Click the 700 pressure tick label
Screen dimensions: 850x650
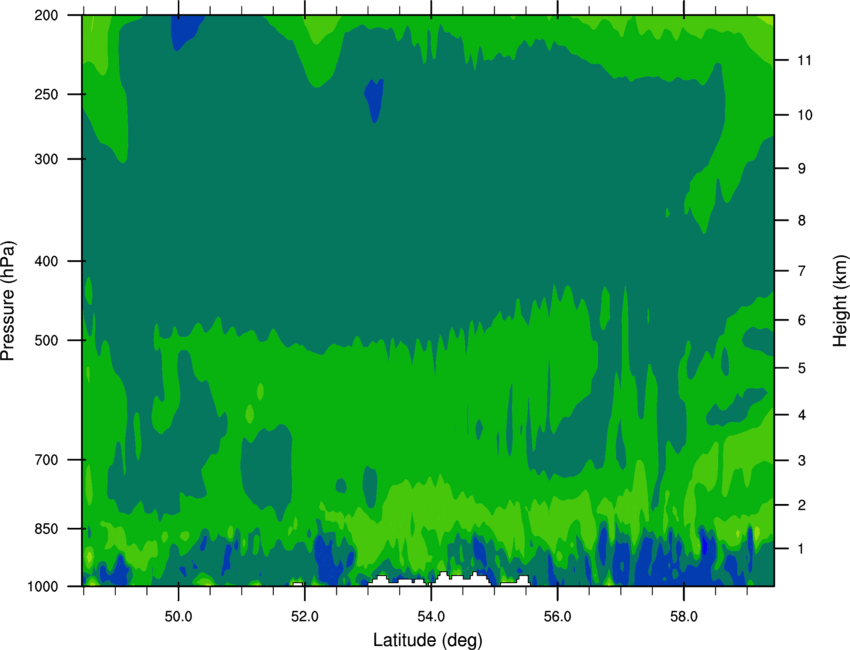coord(47,460)
